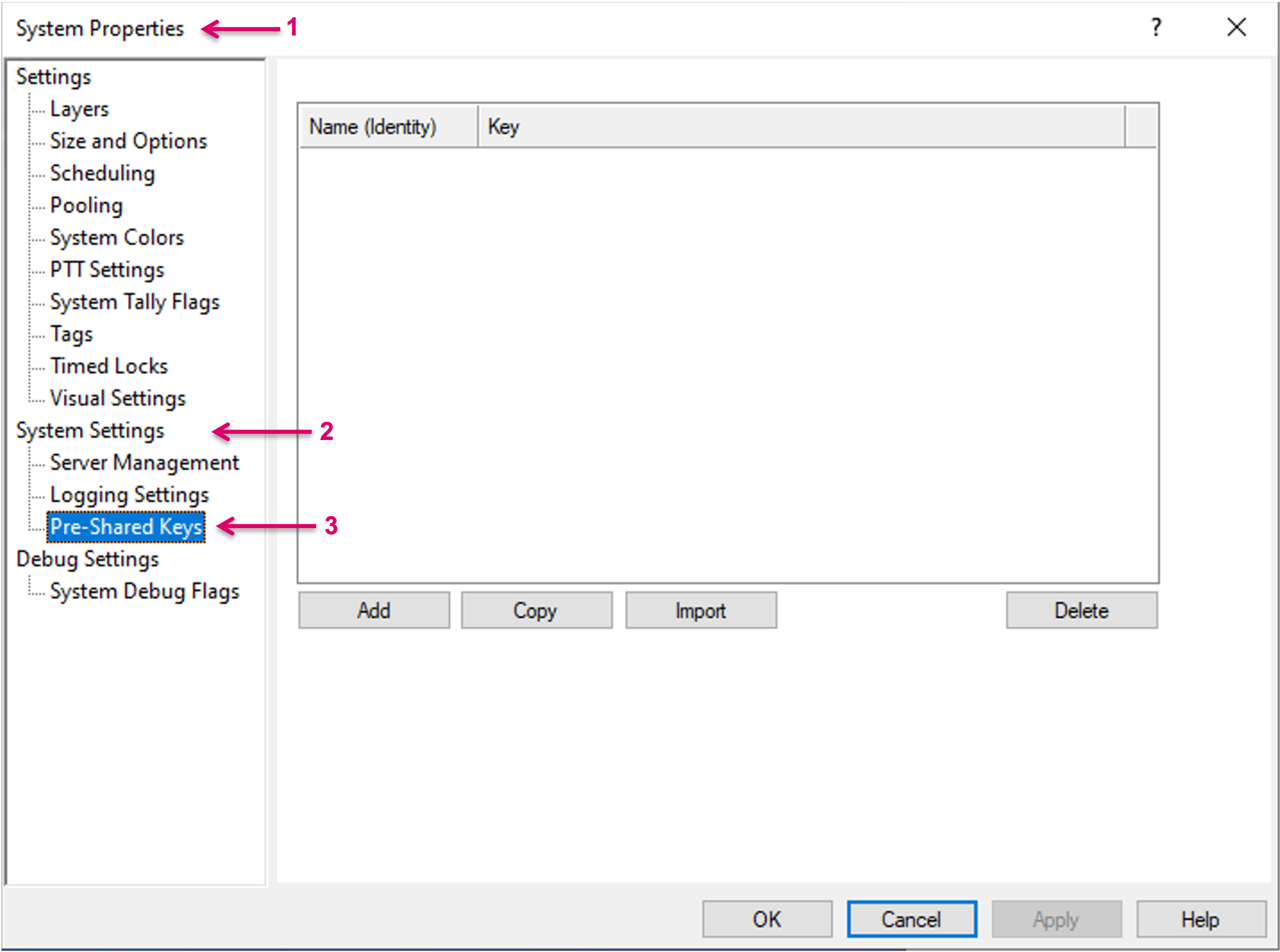Image resolution: width=1280 pixels, height=952 pixels.
Task: Select System Colors in settings tree
Action: pos(117,237)
